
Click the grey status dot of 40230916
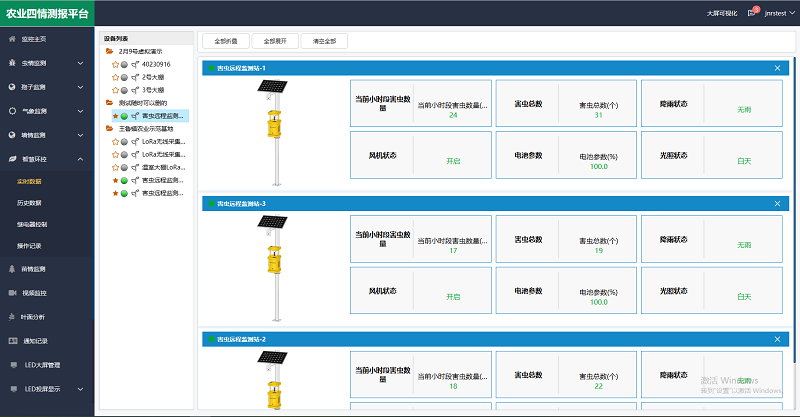point(124,64)
